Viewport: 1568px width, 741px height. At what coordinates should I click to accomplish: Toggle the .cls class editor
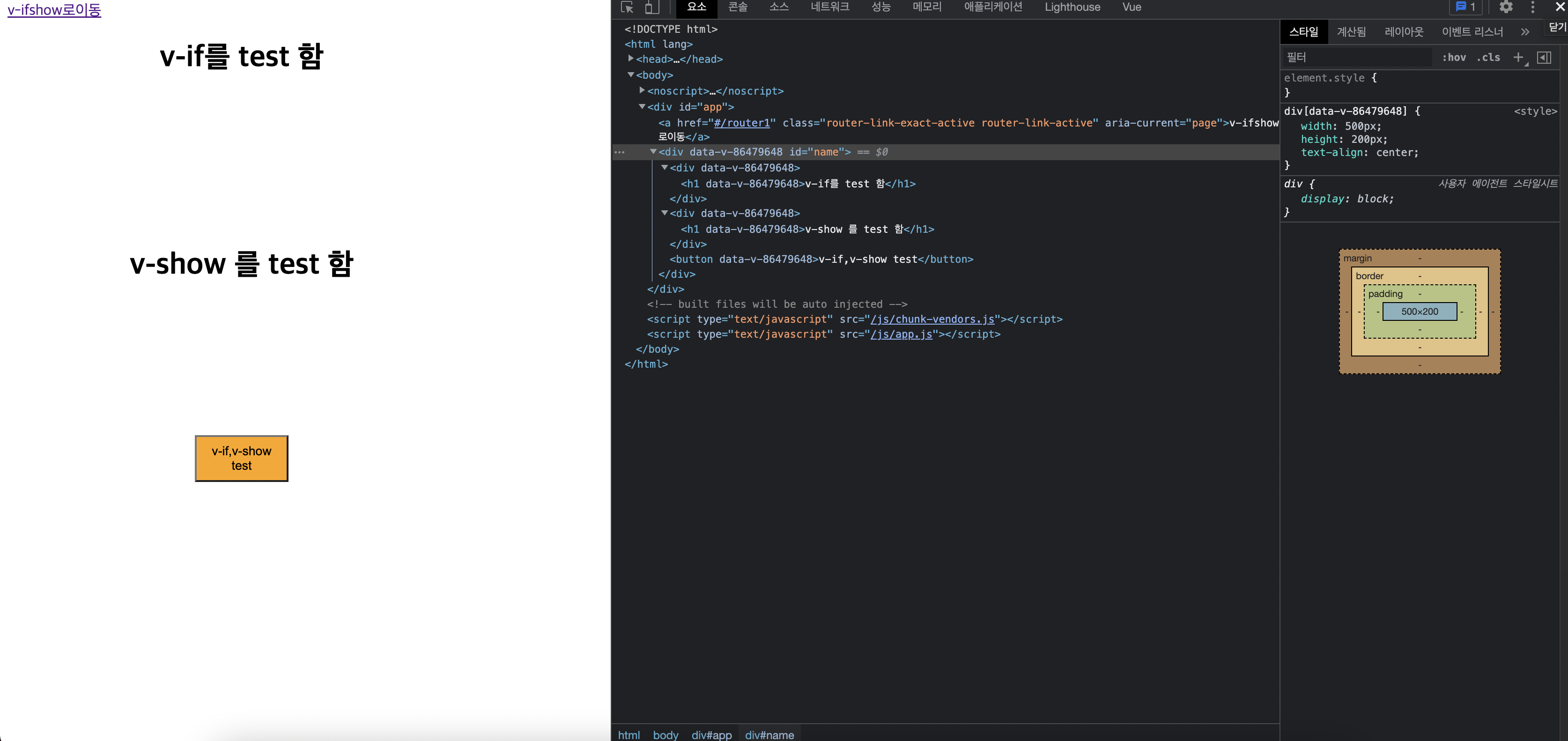tap(1488, 57)
